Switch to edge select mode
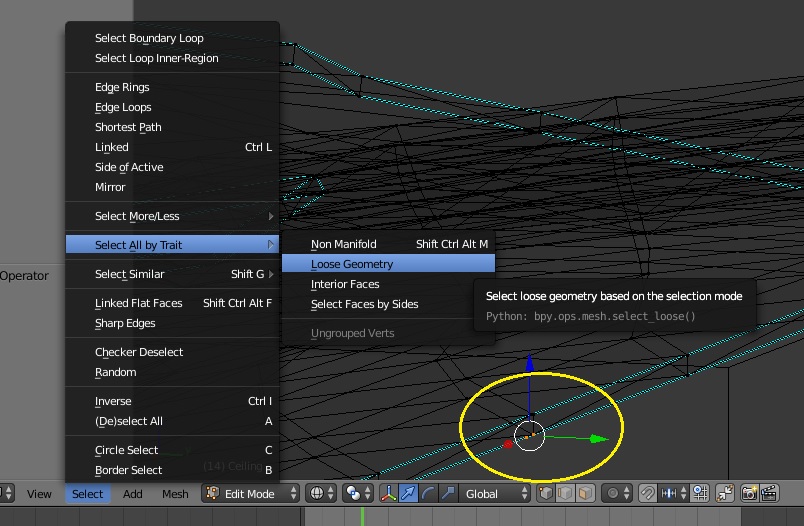Viewport: 804px width, 526px height. (565, 493)
